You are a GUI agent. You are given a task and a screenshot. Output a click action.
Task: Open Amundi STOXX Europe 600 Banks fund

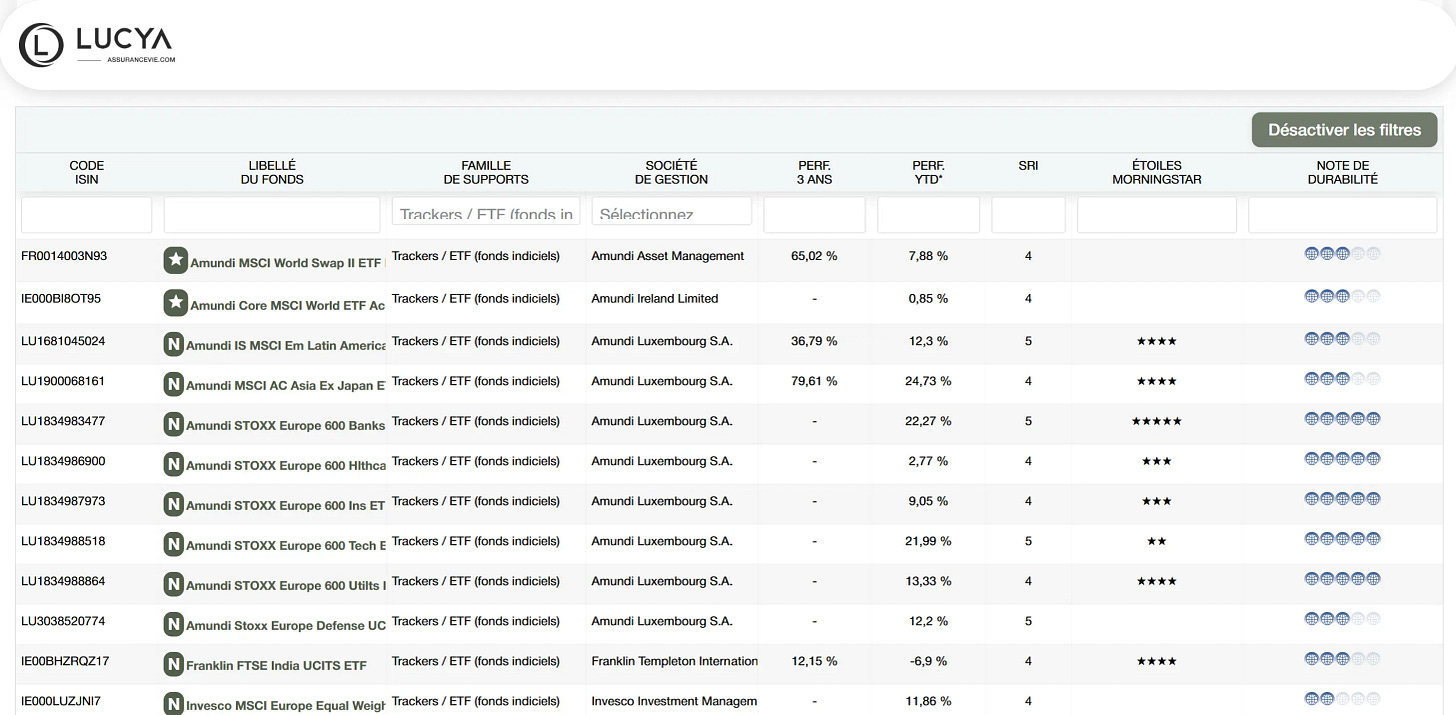285,425
